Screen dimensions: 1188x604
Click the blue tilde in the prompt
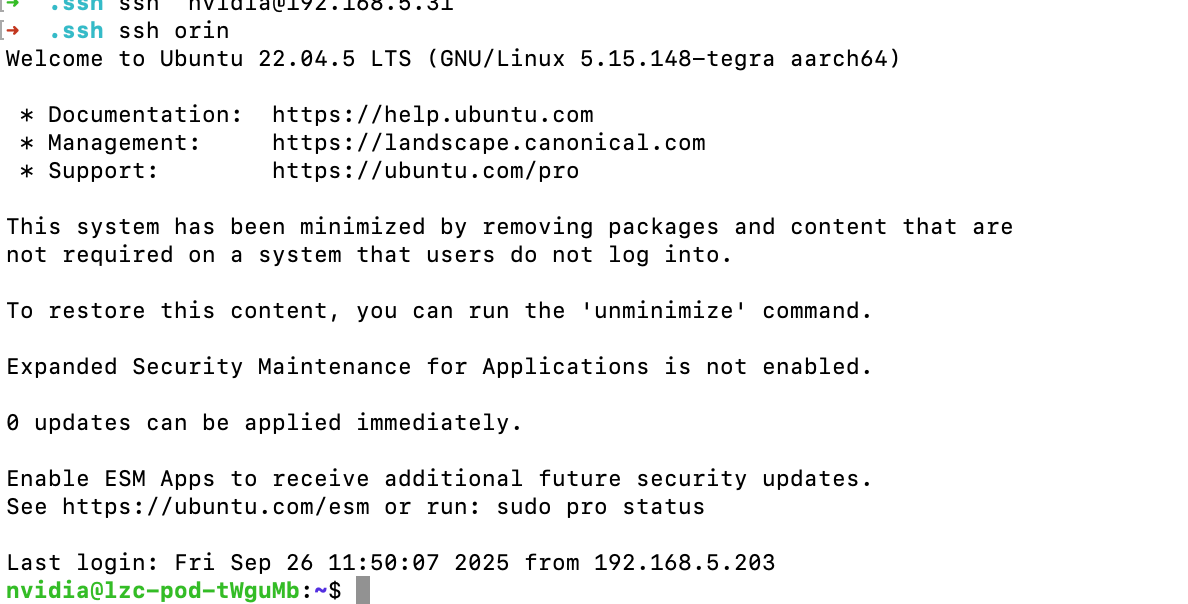[x=321, y=590]
